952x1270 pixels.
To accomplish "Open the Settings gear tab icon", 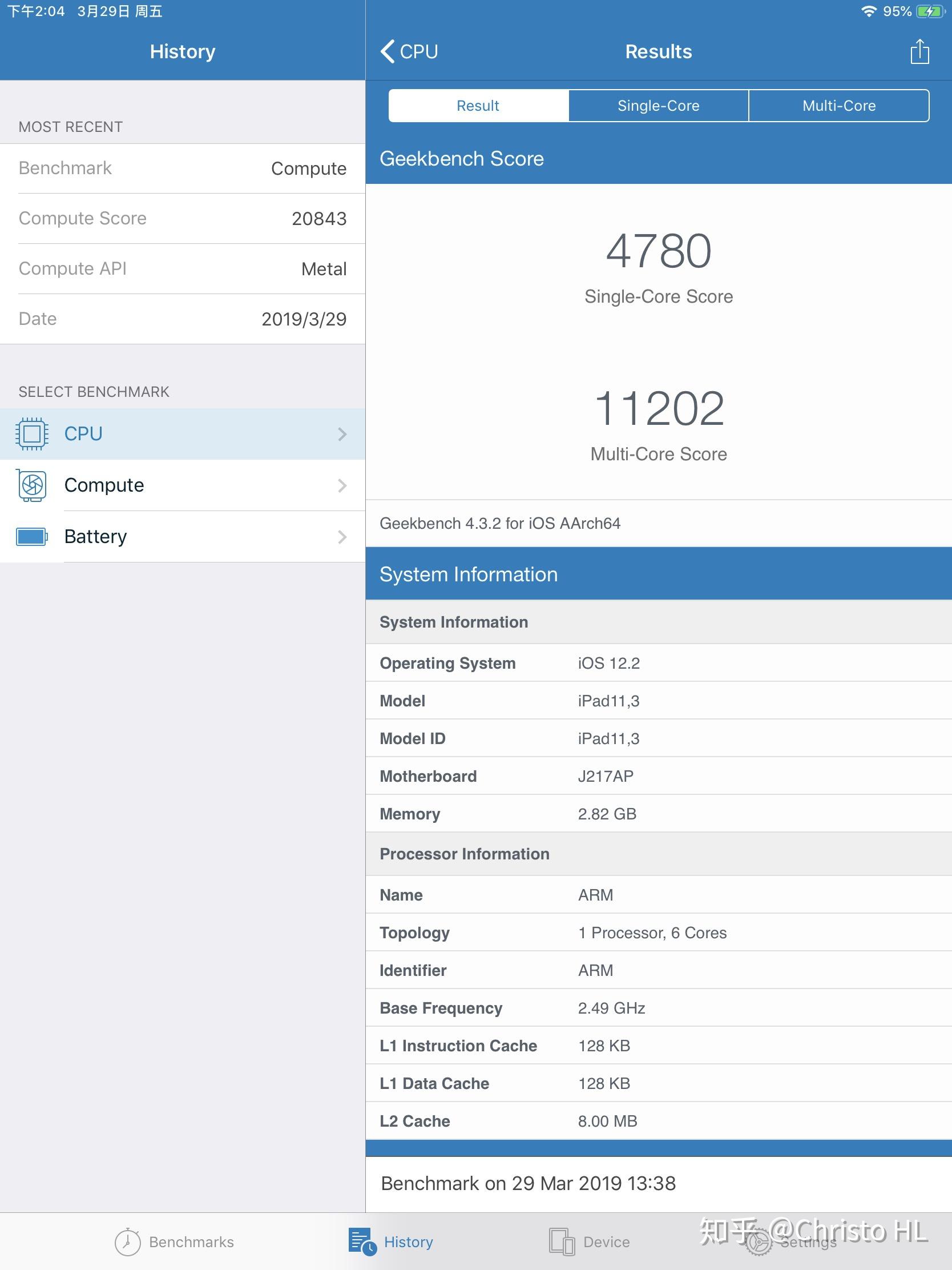I will 759,1242.
